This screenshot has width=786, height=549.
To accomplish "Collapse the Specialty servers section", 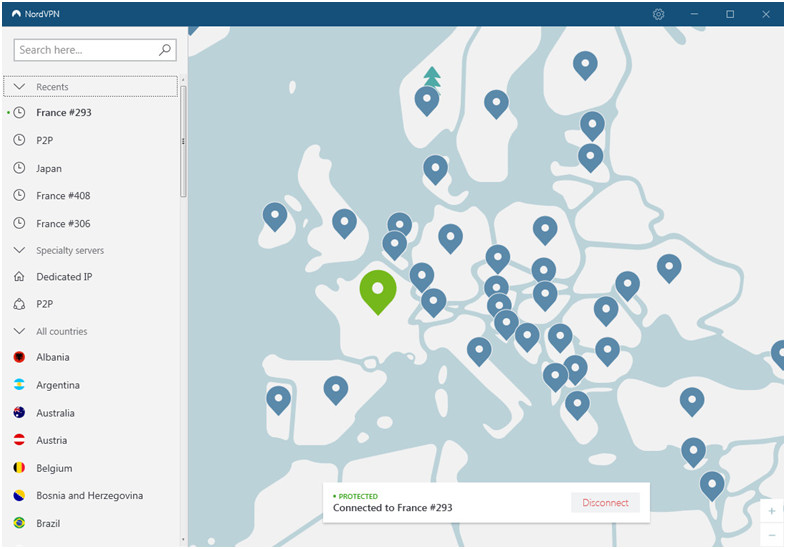I will [x=19, y=250].
